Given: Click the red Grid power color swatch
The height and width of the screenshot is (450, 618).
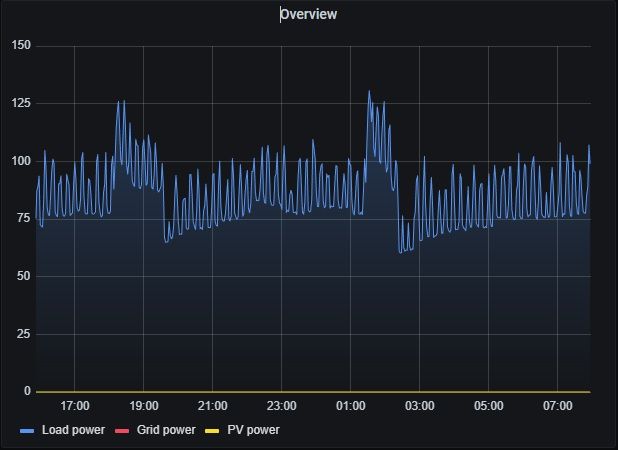Looking at the screenshot, I should coord(122,431).
